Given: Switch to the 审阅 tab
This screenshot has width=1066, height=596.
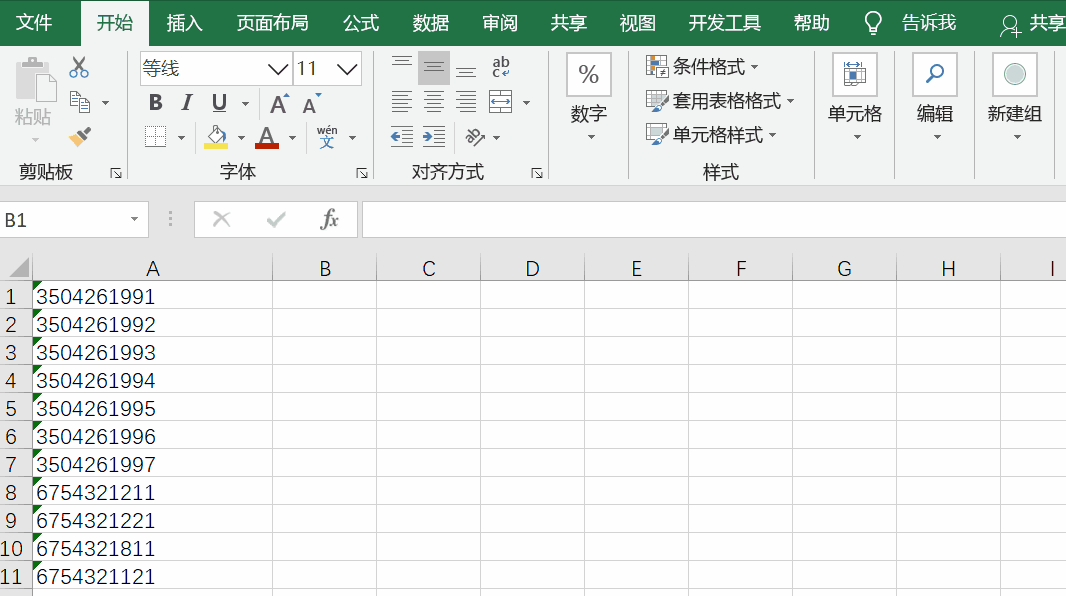Looking at the screenshot, I should pos(500,23).
